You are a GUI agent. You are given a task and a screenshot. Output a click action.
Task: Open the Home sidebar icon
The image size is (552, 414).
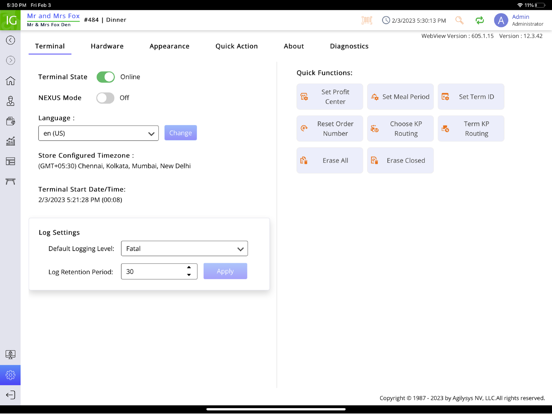[10, 81]
